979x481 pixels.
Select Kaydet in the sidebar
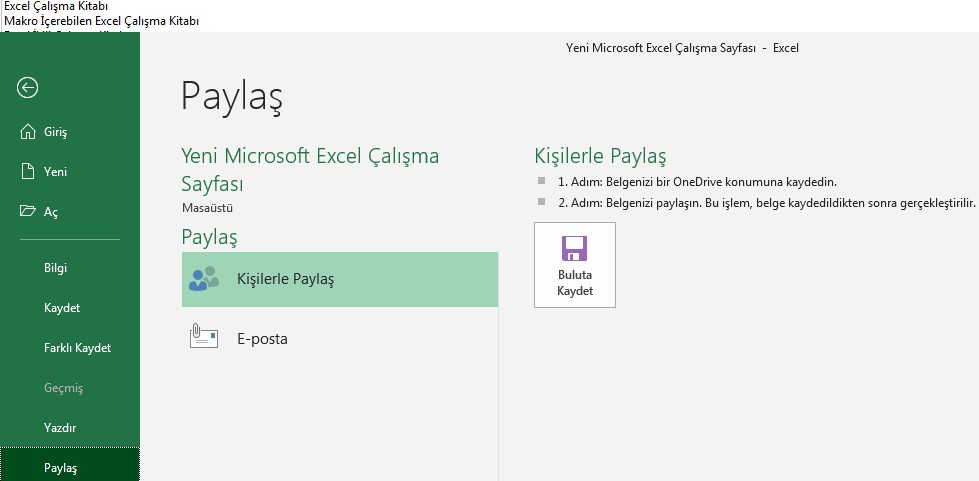[70, 308]
